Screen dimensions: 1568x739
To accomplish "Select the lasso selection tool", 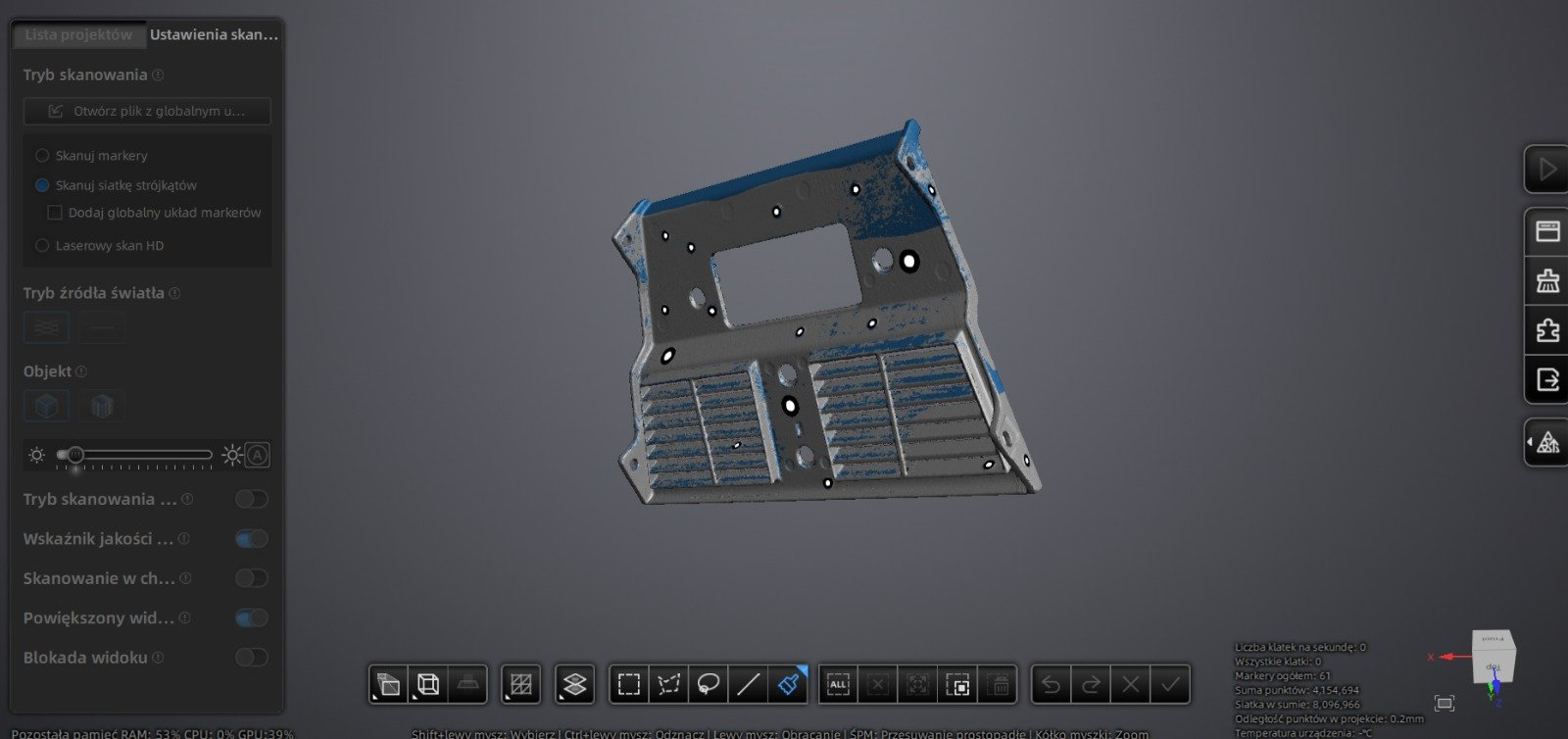I will [709, 684].
